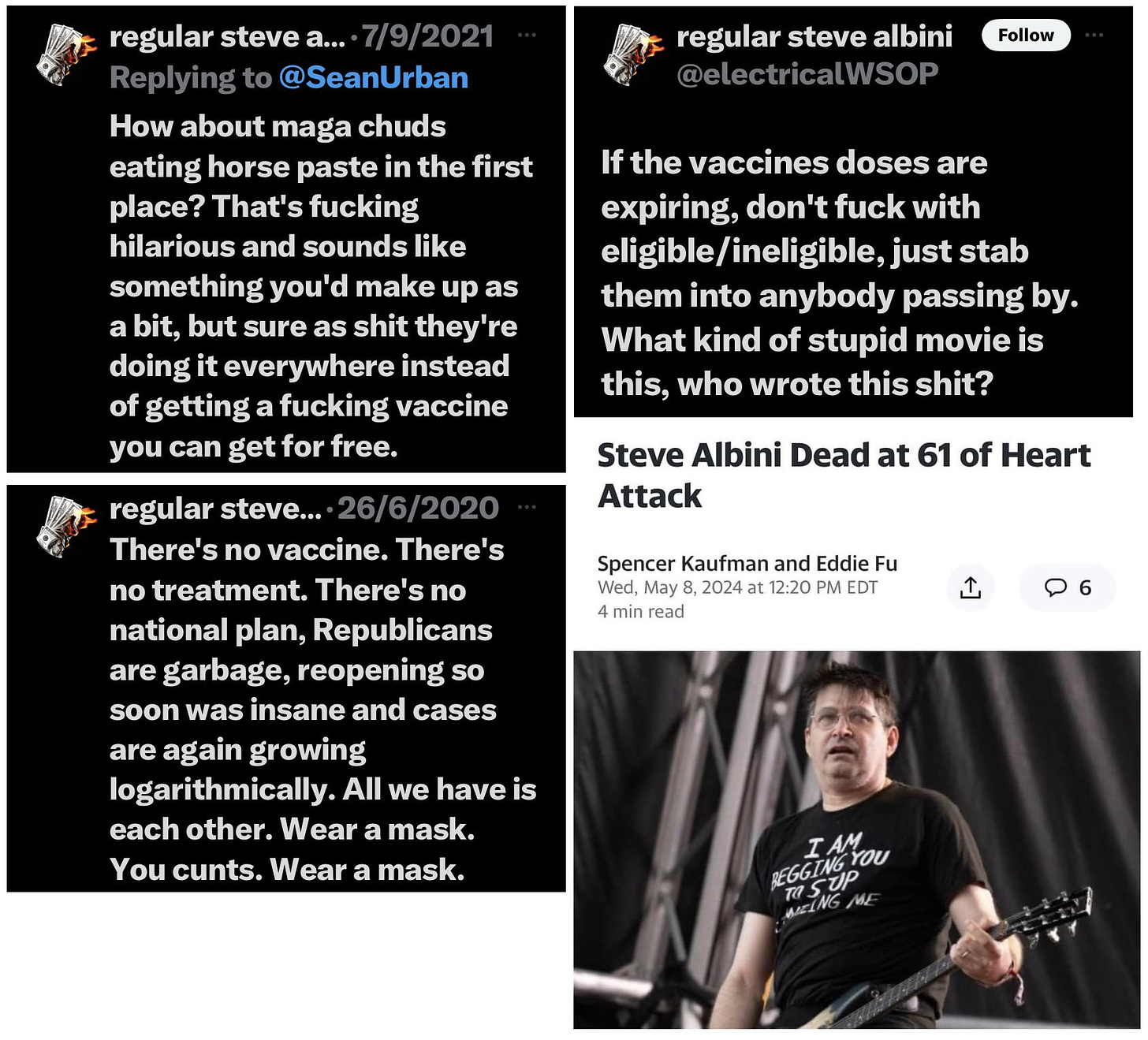This screenshot has width=1148, height=1040.
Task: Click the avatar on the mask tweet
Action: point(66,526)
